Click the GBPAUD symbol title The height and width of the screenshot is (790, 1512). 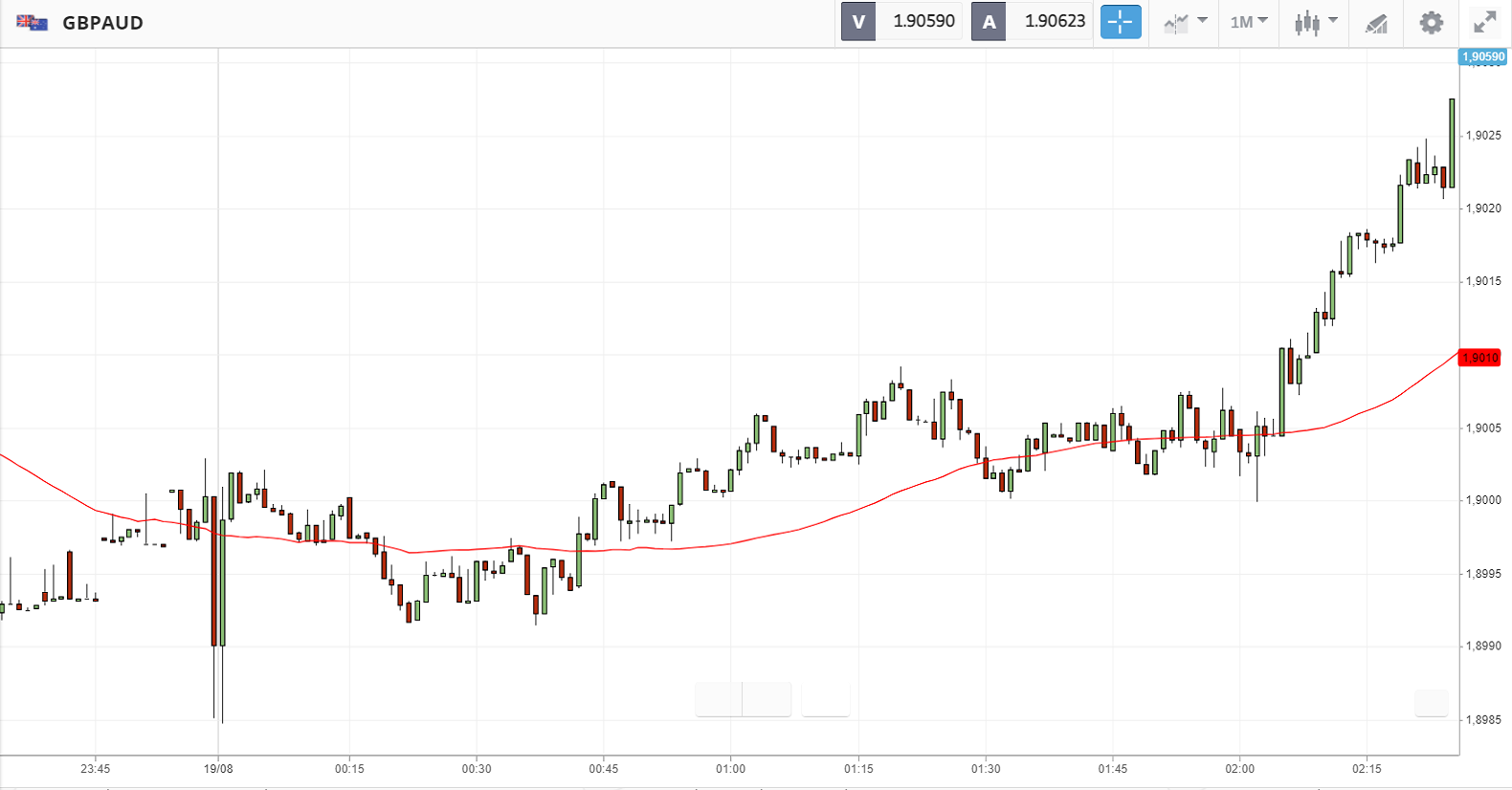click(102, 23)
